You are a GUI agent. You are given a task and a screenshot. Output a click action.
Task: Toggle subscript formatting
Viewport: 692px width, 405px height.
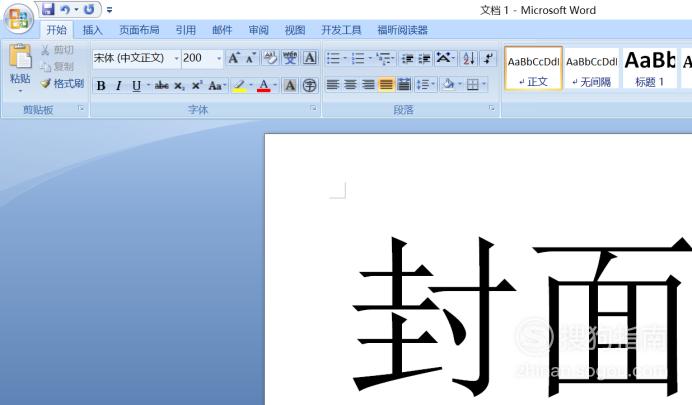tap(179, 85)
